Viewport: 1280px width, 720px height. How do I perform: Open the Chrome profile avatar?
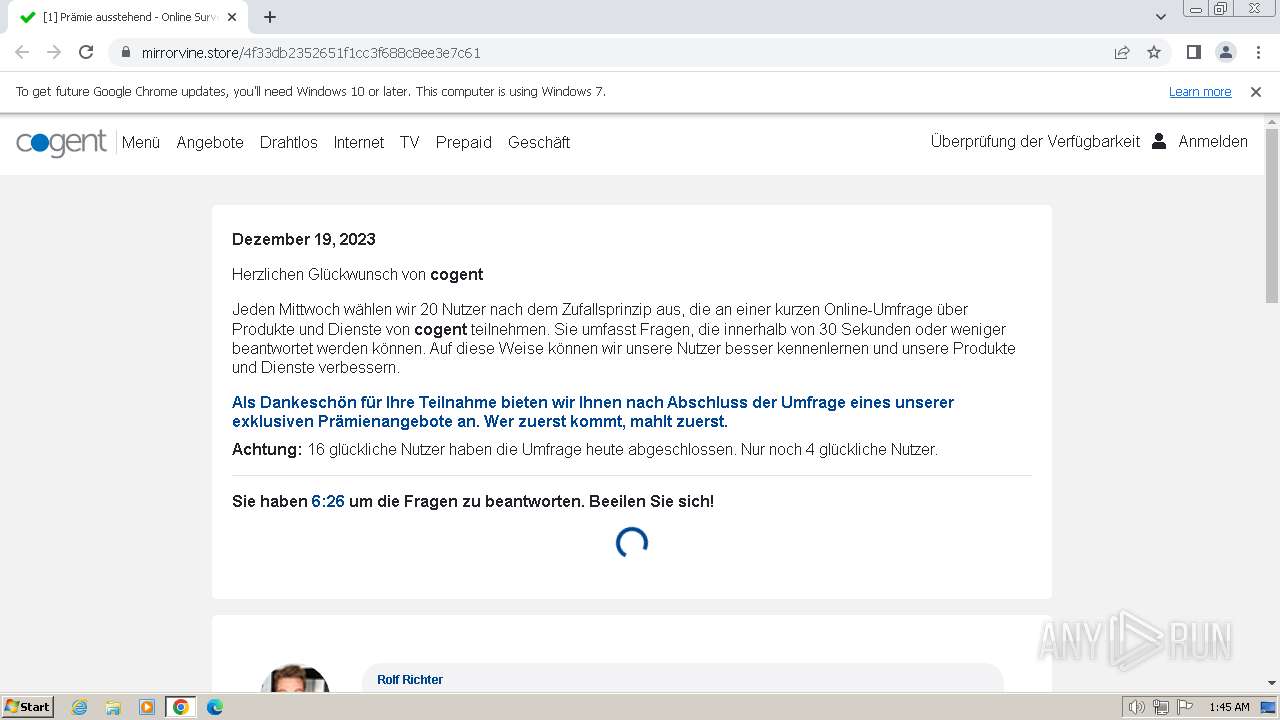pyautogui.click(x=1226, y=52)
